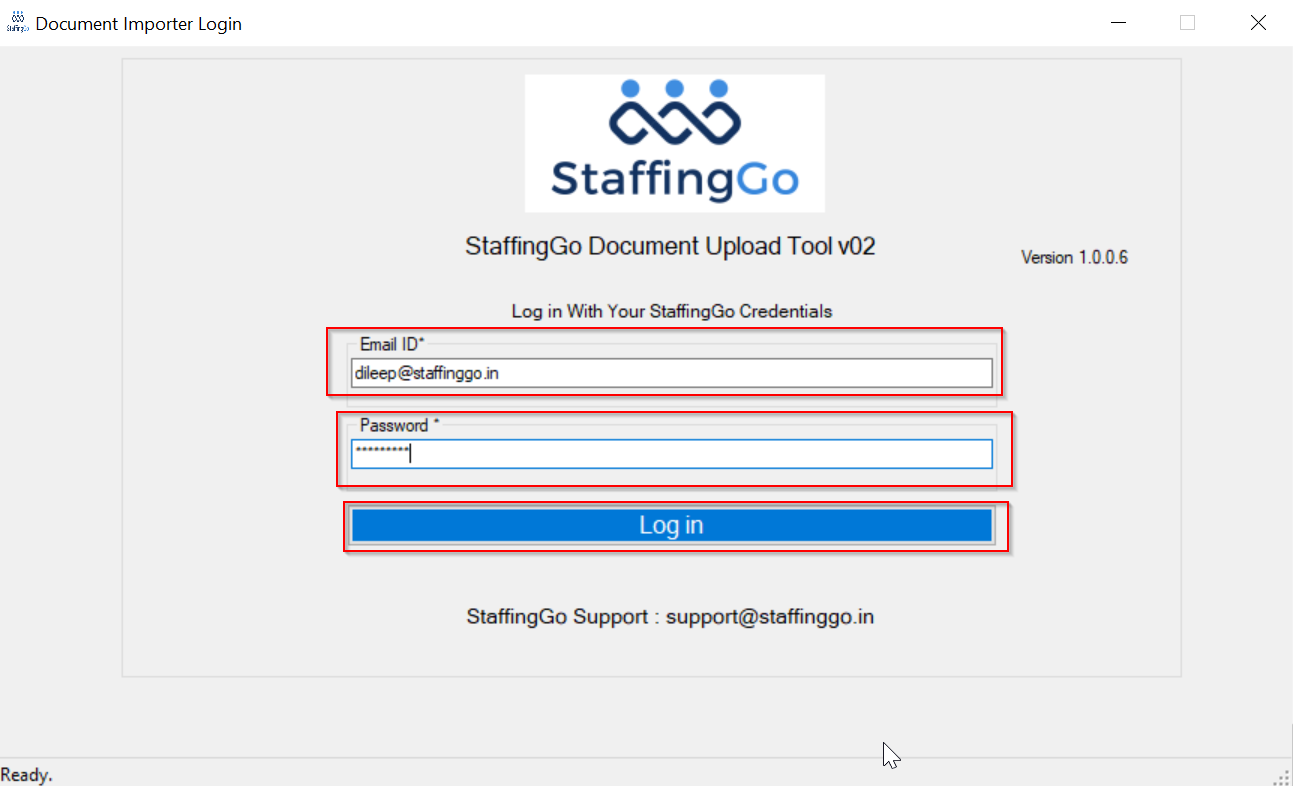
Task: Click the blue Log in button
Action: (671, 525)
